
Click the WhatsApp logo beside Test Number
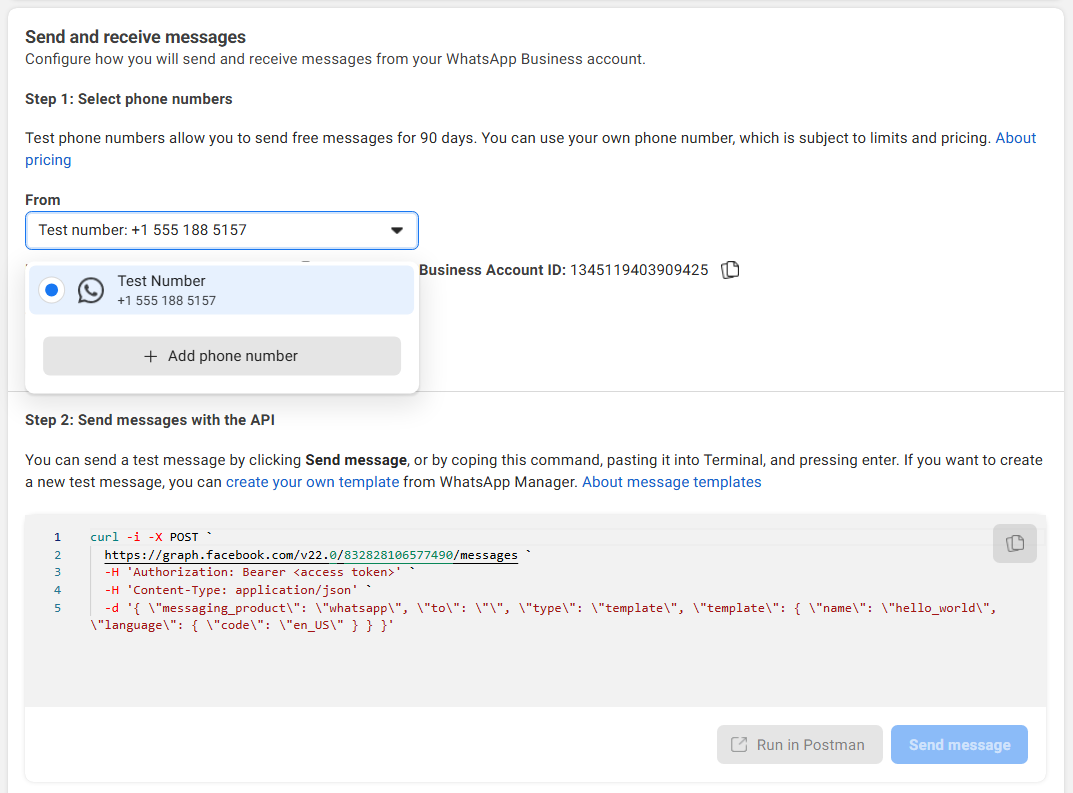[91, 290]
